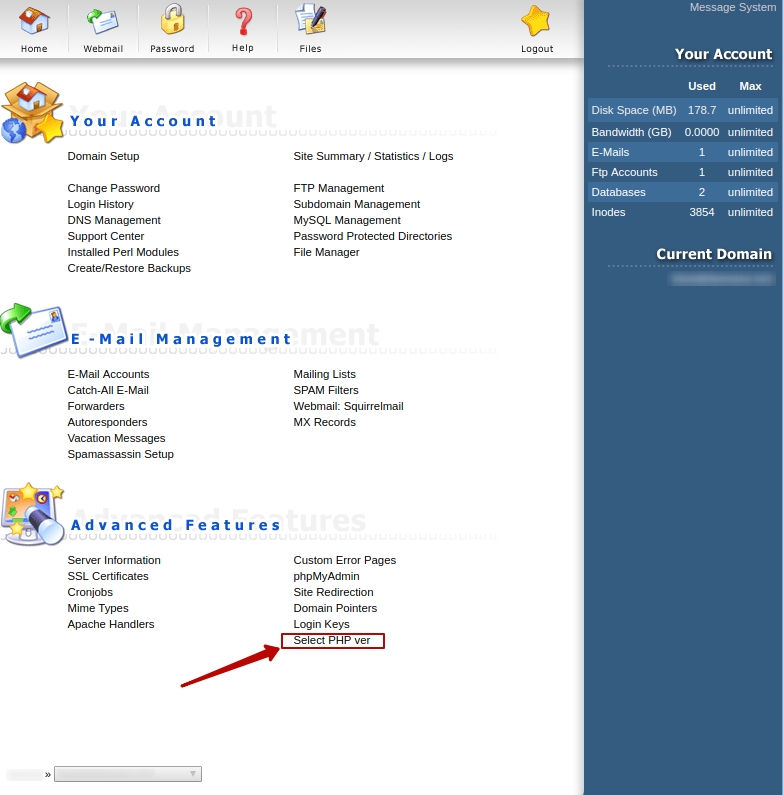The image size is (783, 795).
Task: Click the E-Mail Management section icon
Action: point(34,331)
